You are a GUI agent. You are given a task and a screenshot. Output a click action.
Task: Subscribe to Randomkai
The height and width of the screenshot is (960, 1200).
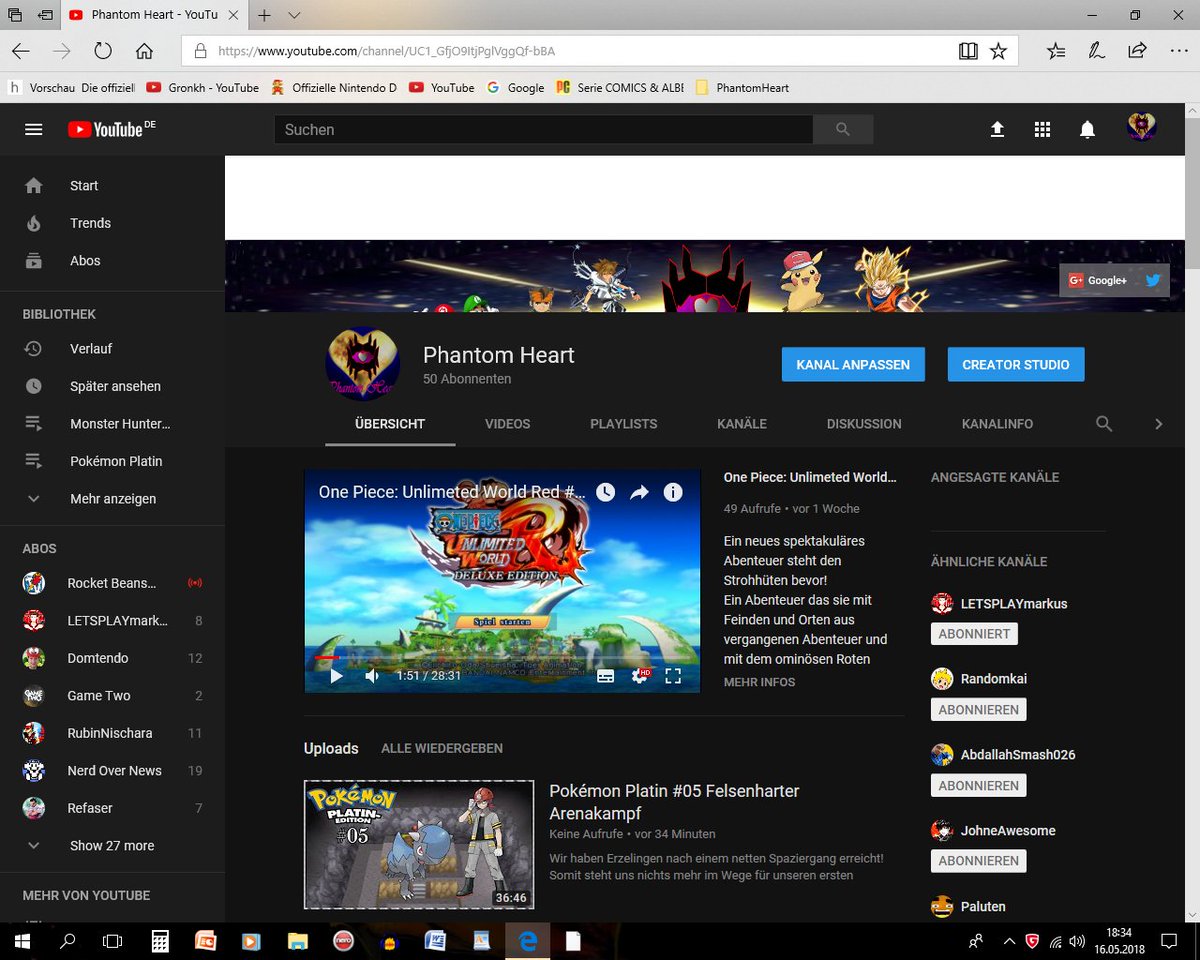click(979, 710)
